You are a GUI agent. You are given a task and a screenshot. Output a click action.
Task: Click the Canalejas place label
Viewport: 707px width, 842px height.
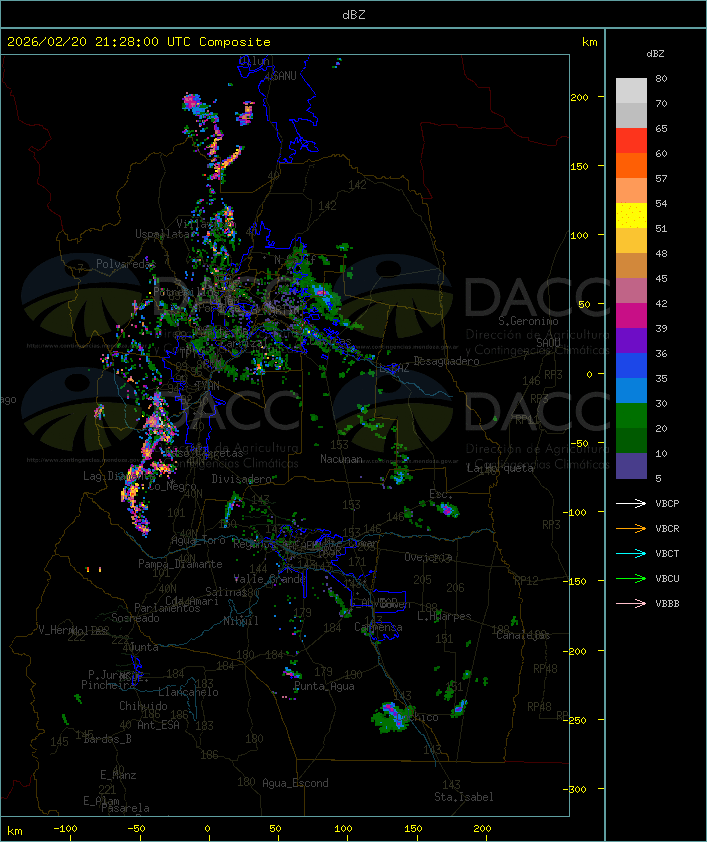(x=523, y=635)
